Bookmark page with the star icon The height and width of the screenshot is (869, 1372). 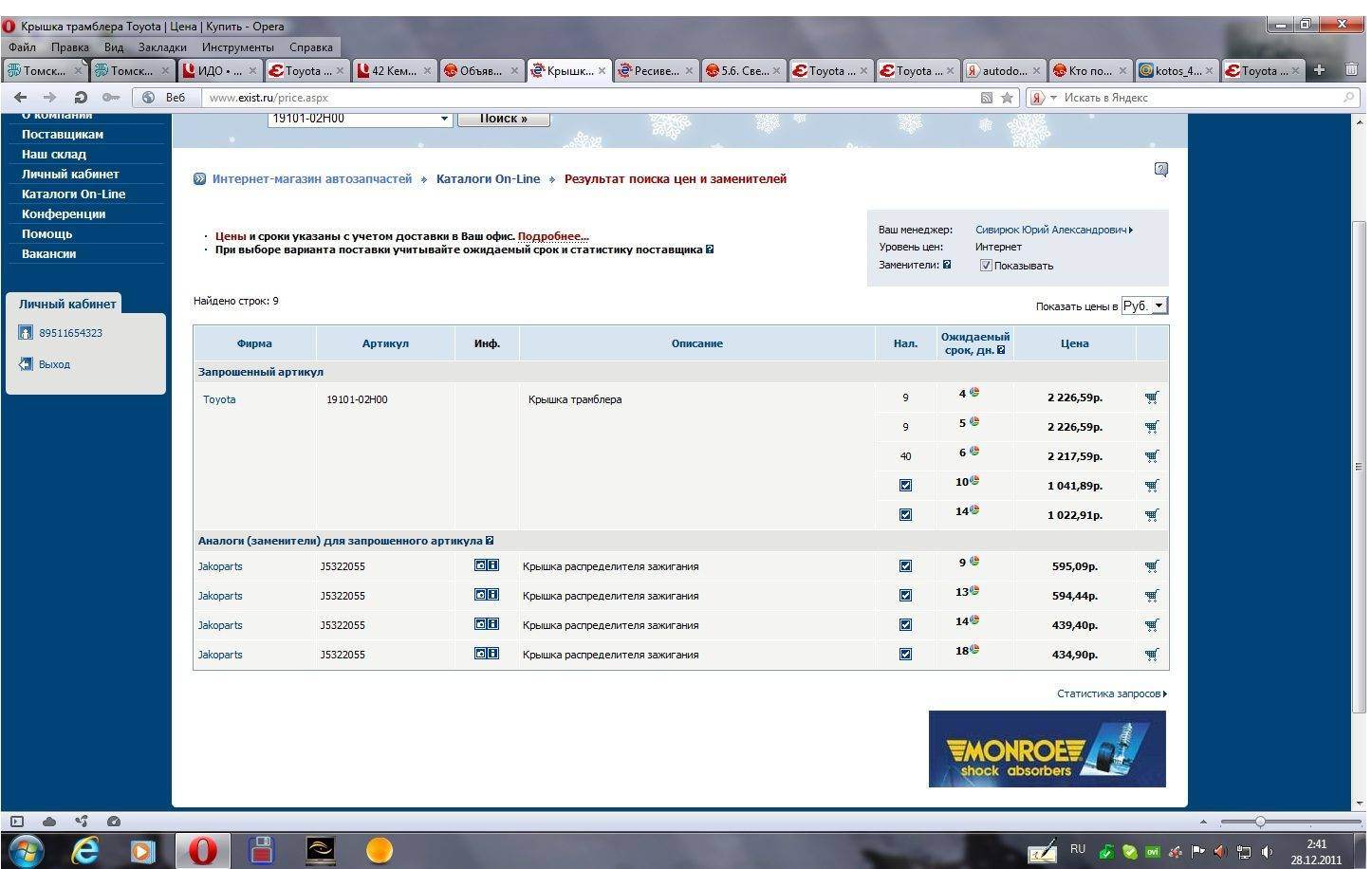pyautogui.click(x=1007, y=97)
